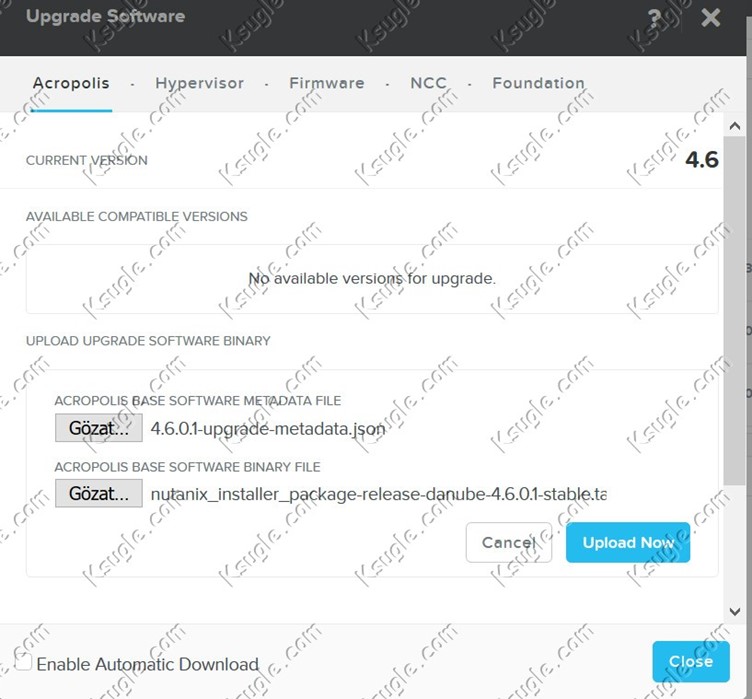Click ACROPOLIS BASE SOFTWARE METADATA FILE label
The width and height of the screenshot is (752, 699).
[198, 401]
